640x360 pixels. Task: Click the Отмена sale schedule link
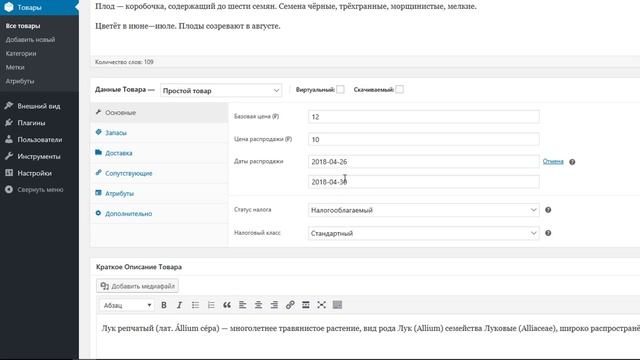pyautogui.click(x=553, y=162)
